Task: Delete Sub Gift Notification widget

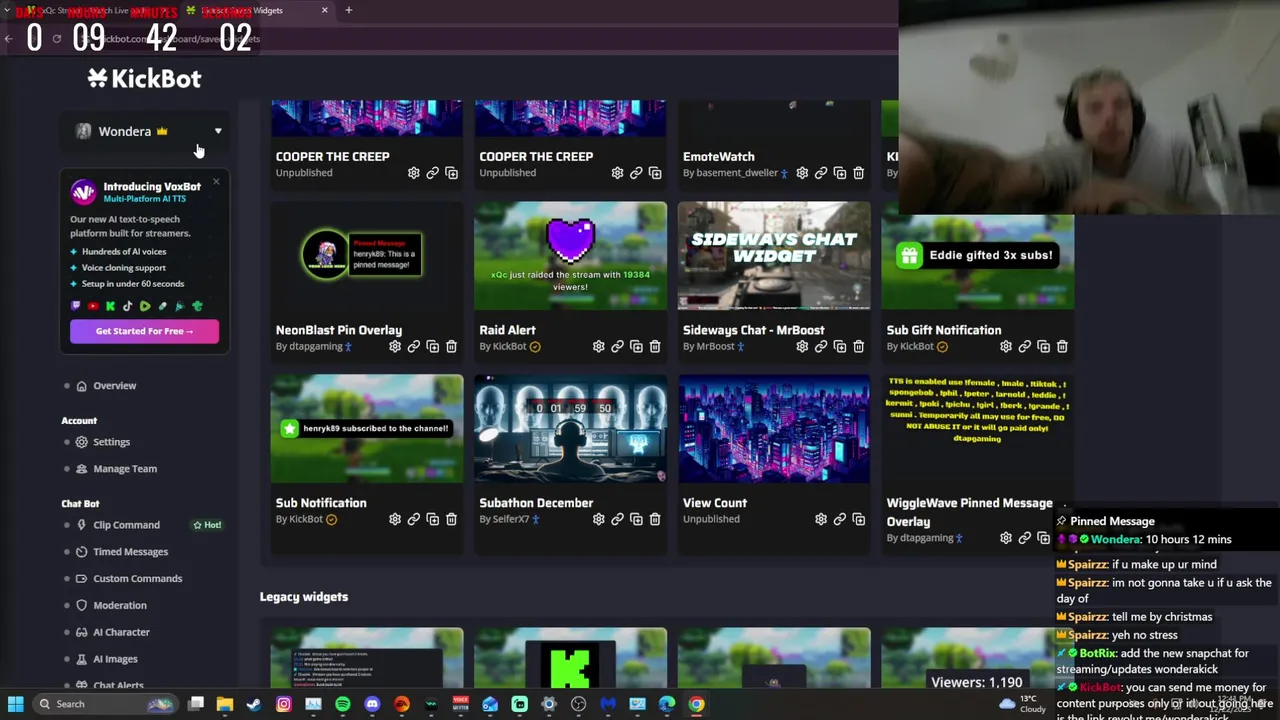Action: point(1062,346)
